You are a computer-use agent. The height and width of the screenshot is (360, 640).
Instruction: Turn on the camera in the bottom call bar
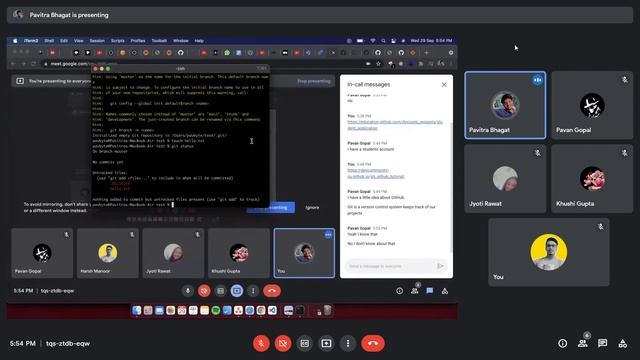coord(283,343)
